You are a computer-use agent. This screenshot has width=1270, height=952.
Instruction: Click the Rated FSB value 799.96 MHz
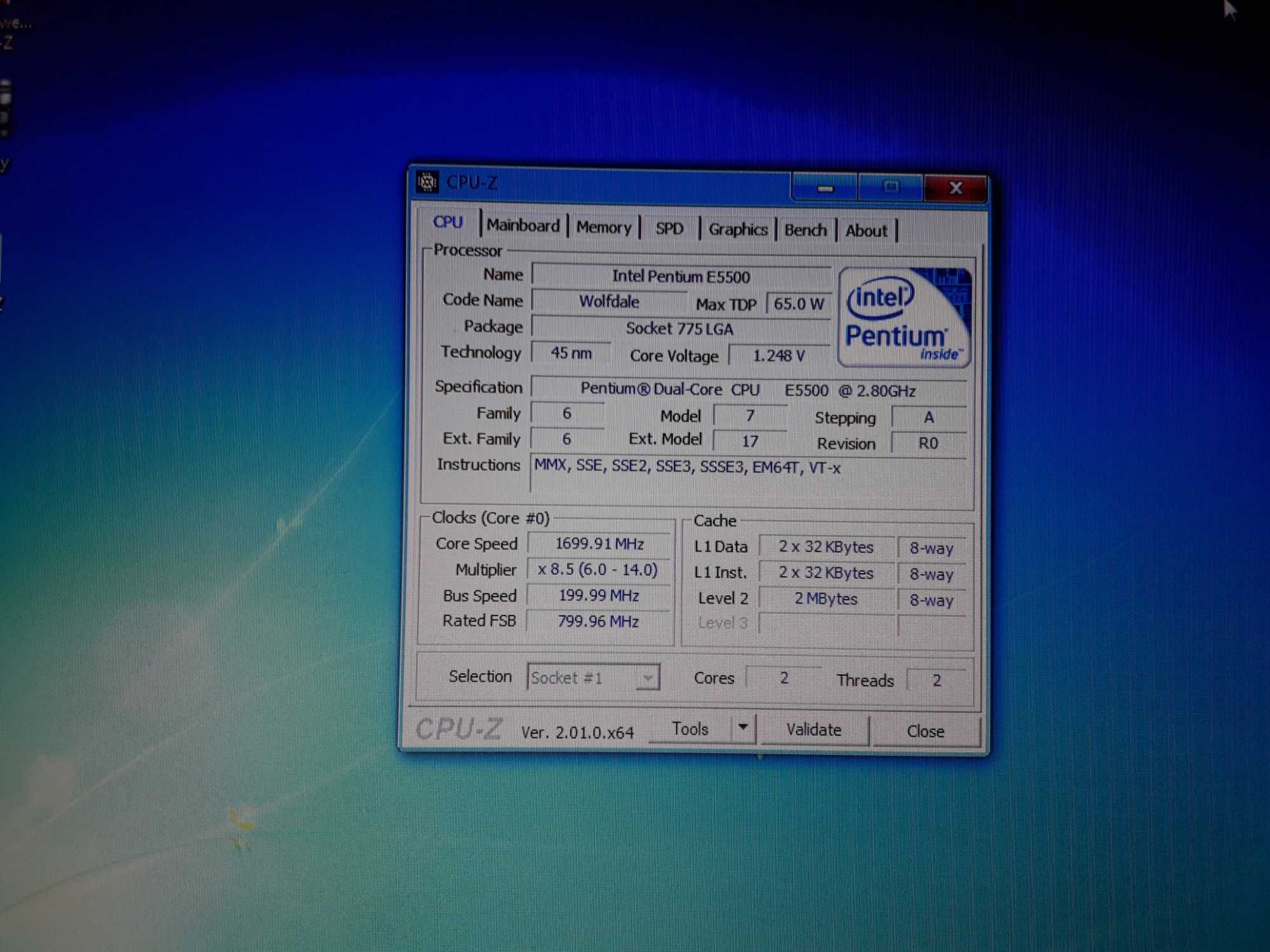pos(598,621)
